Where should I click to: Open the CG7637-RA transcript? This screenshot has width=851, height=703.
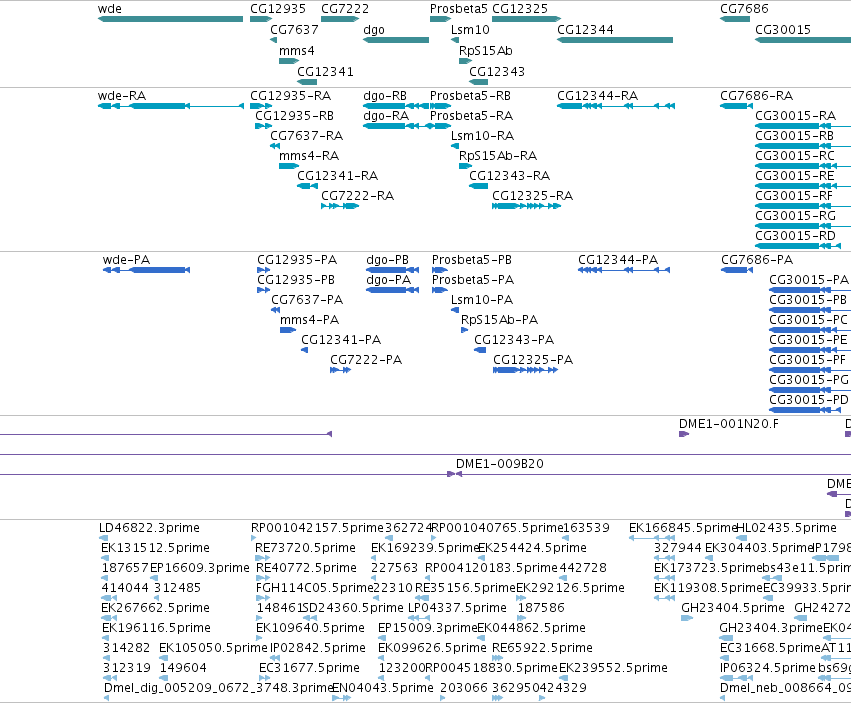tap(275, 146)
